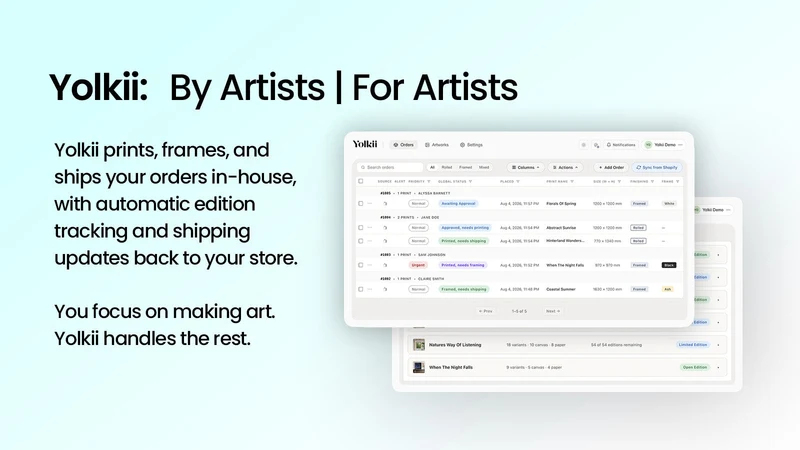This screenshot has height=450, width=800.
Task: Click the Approved, needs printing status badge
Action: (465, 228)
